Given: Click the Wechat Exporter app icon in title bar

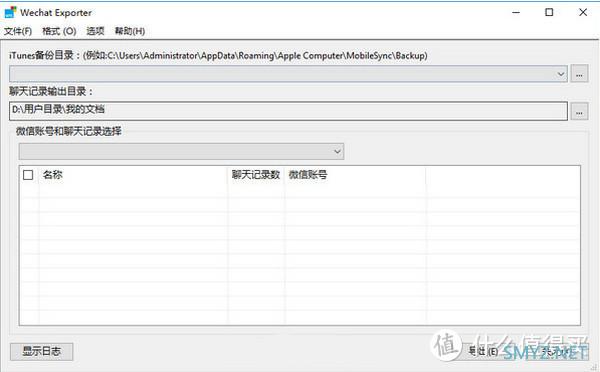Looking at the screenshot, I should [x=10, y=12].
